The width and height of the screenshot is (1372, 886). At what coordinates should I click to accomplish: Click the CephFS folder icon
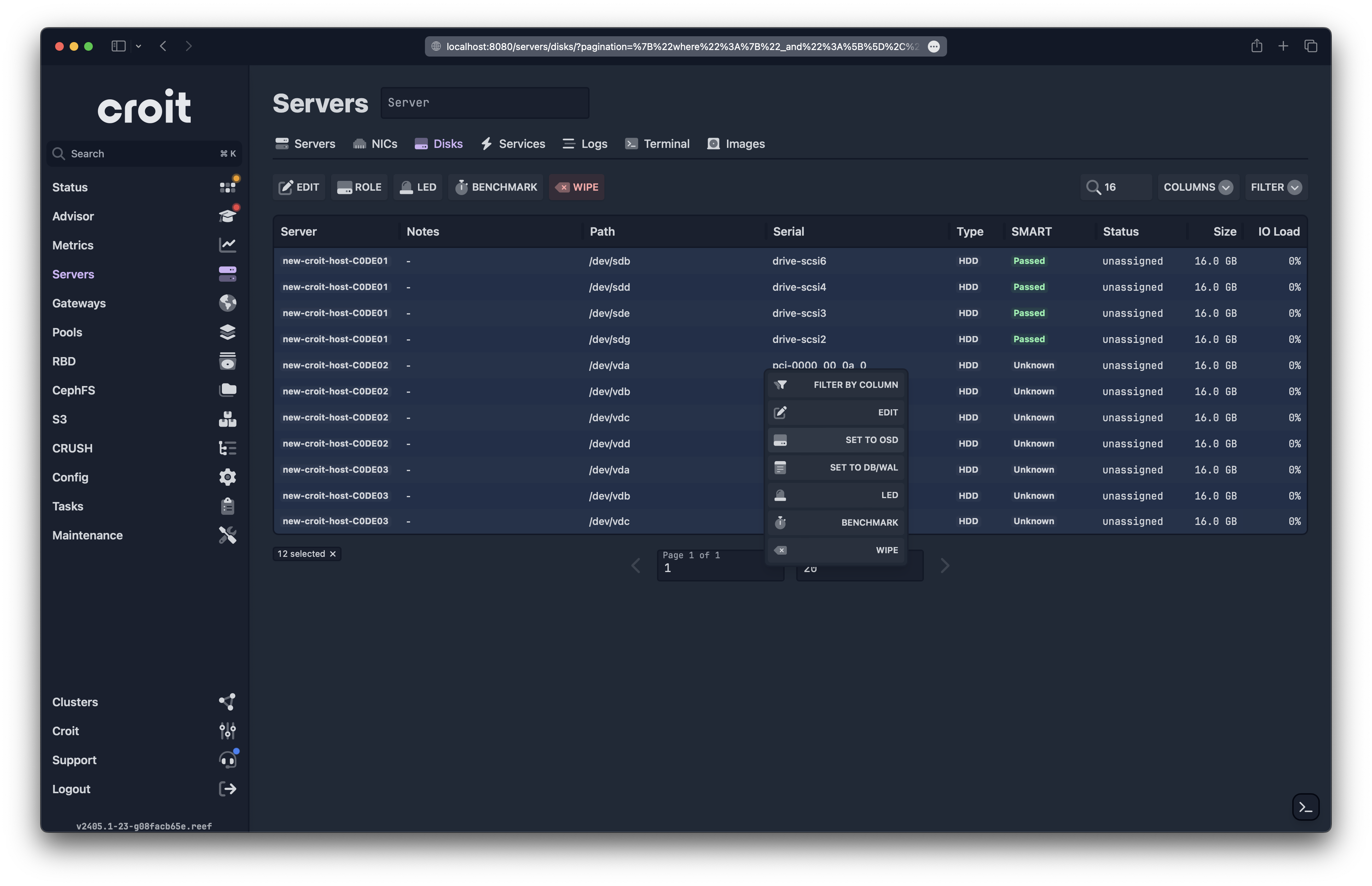[228, 390]
